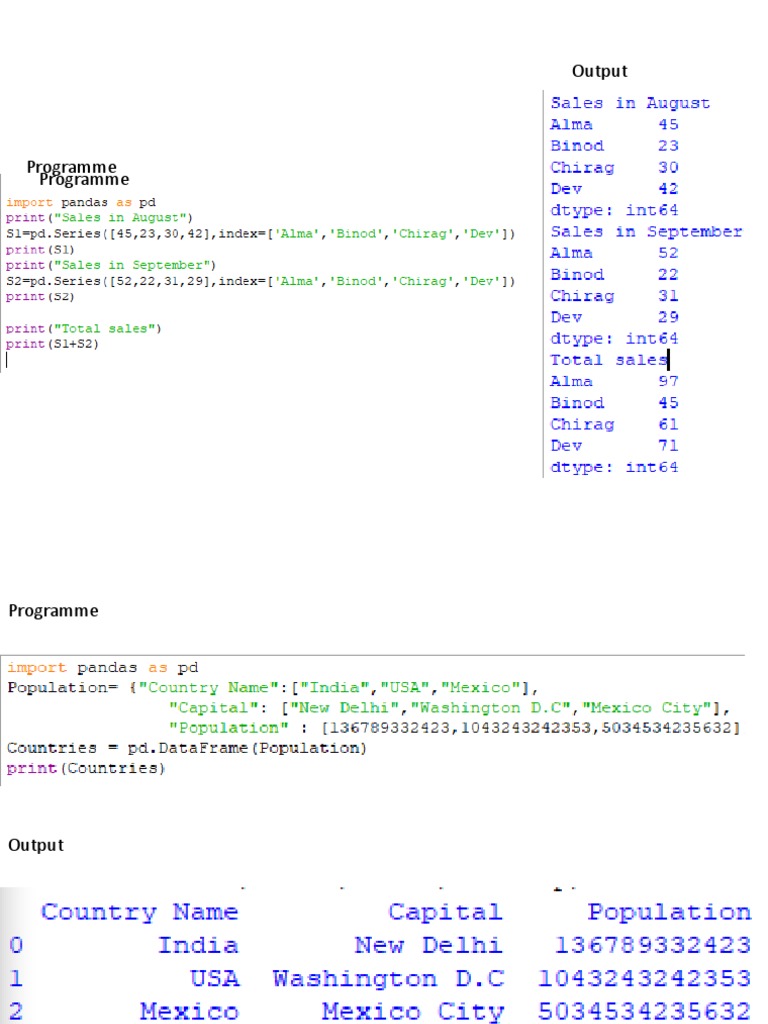
Task: Click the print(Countries) code line
Action: click(x=86, y=769)
